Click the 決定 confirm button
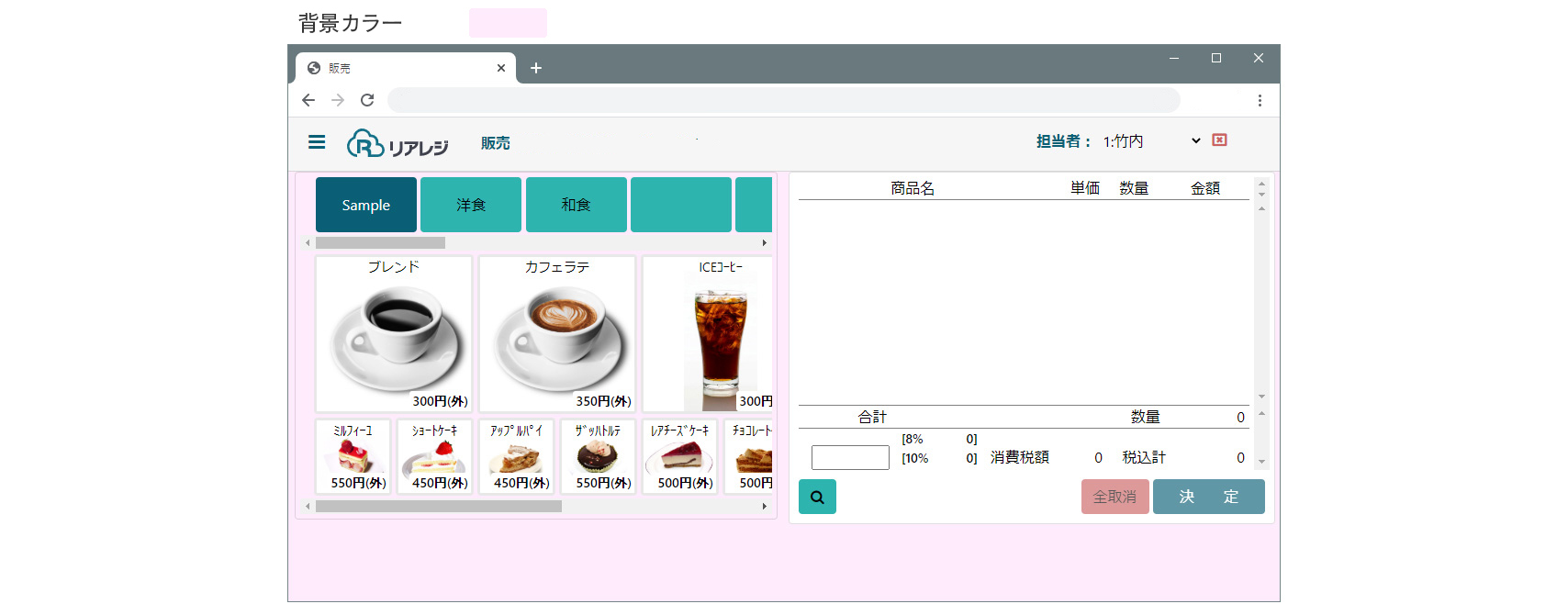Image resolution: width=1568 pixels, height=604 pixels. [x=1209, y=497]
